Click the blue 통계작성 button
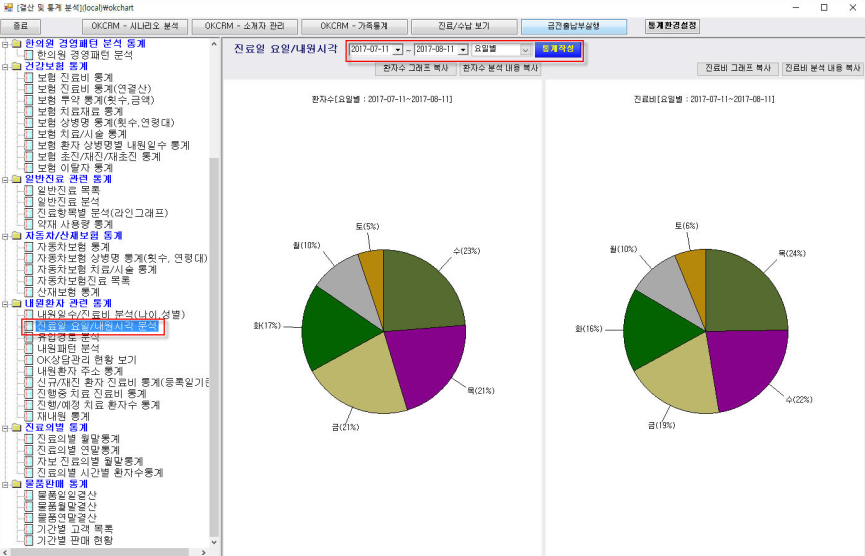 point(558,49)
